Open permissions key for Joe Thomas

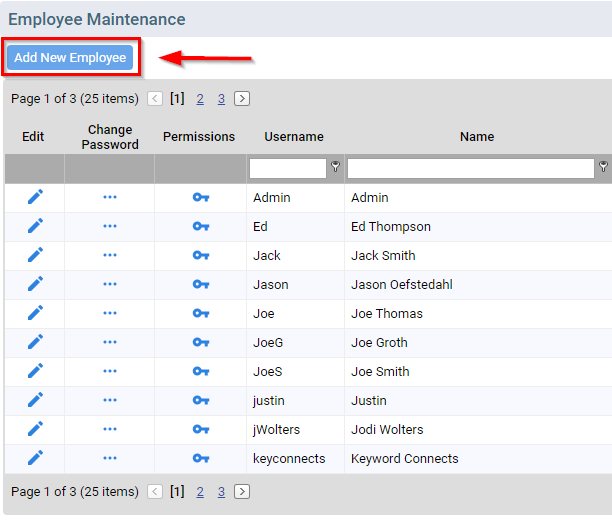click(x=201, y=313)
